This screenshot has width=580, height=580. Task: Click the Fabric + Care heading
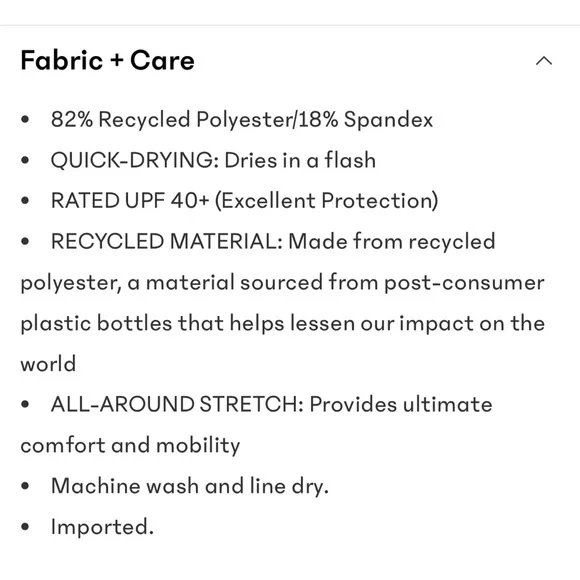(107, 60)
